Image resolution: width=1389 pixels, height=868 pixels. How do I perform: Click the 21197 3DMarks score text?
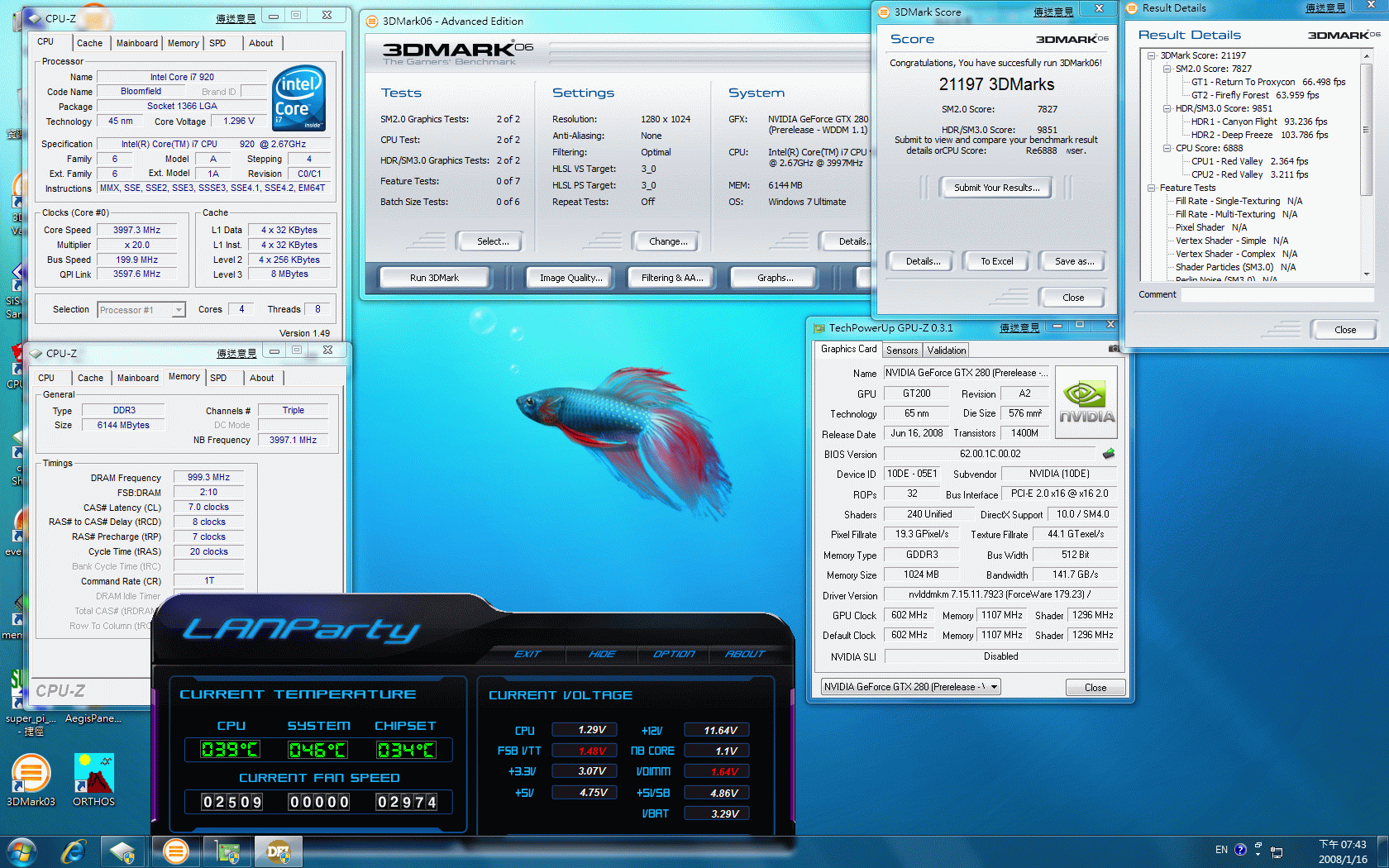pos(996,84)
